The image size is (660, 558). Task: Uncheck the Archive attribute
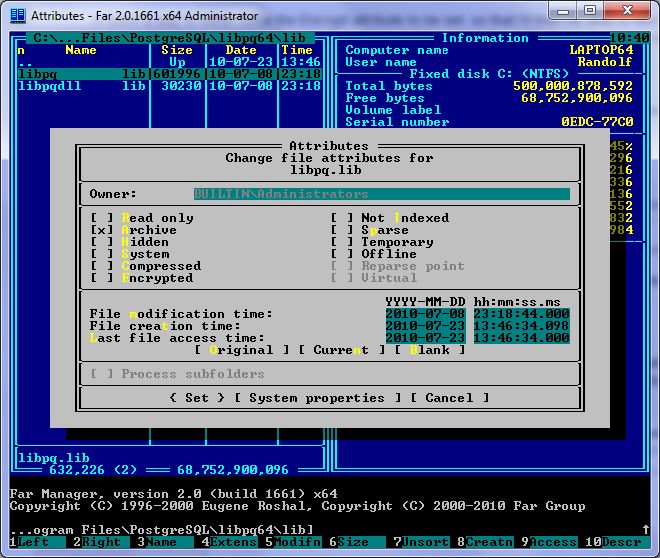click(102, 230)
